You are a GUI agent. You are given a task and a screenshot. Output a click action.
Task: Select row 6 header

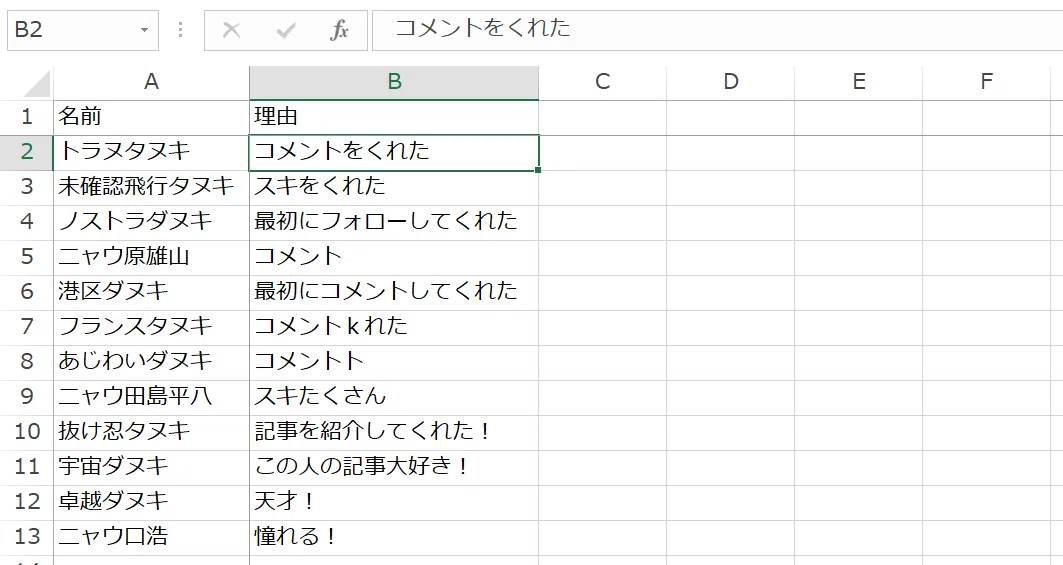click(x=26, y=292)
